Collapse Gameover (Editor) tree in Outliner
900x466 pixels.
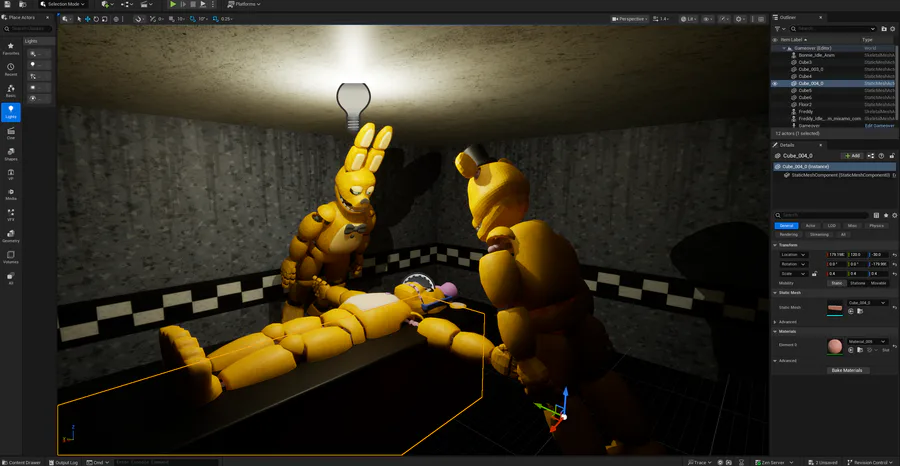click(x=785, y=48)
